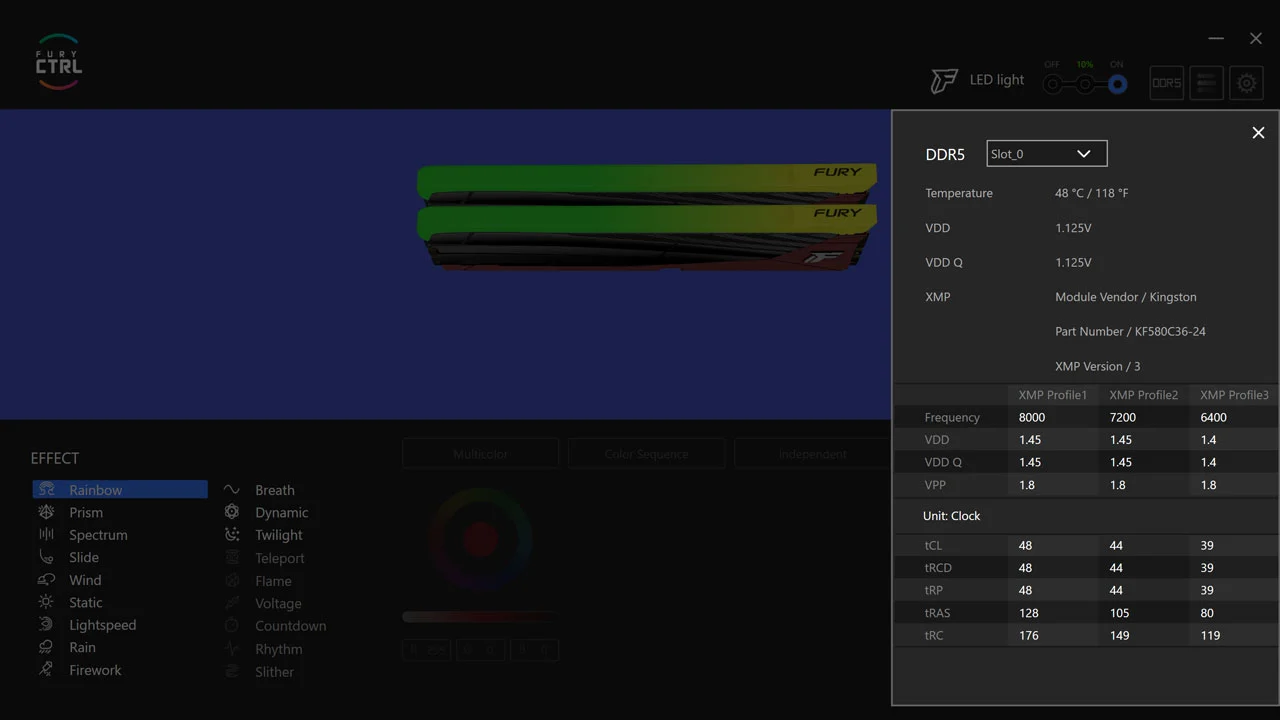Viewport: 1280px width, 720px height.
Task: Select the Rainbow effect entry
Action: click(96, 489)
